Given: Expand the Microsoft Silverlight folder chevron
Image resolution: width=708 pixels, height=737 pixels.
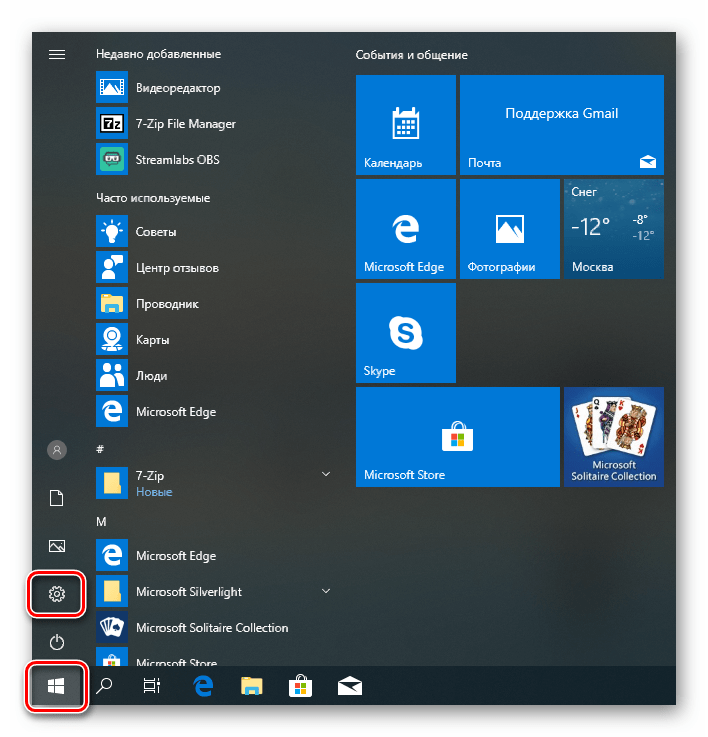Looking at the screenshot, I should tap(326, 591).
